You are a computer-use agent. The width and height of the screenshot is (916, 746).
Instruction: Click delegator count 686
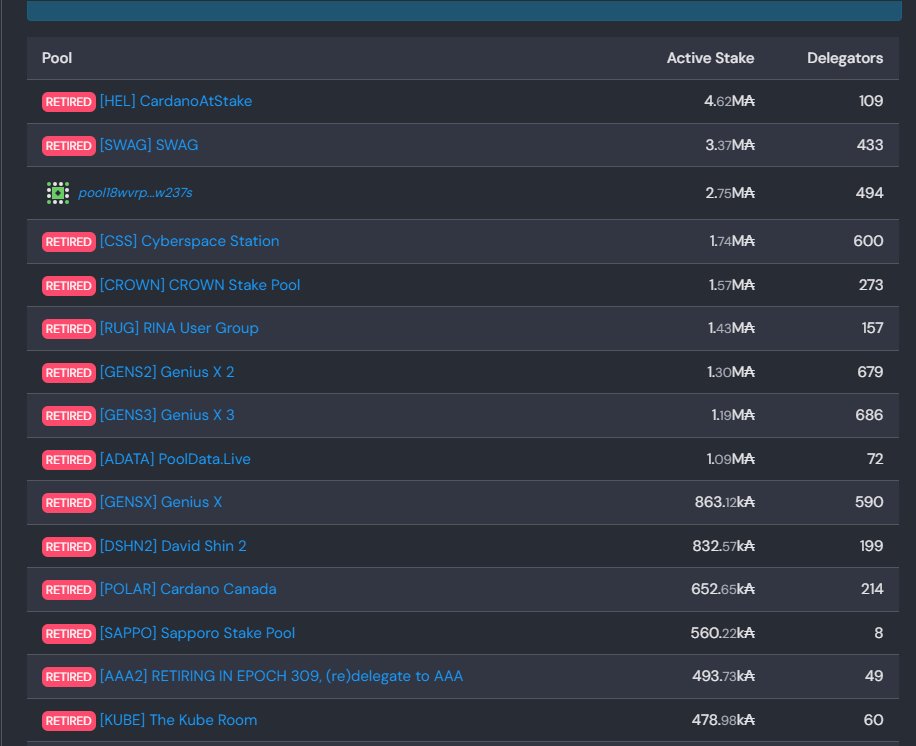click(869, 415)
